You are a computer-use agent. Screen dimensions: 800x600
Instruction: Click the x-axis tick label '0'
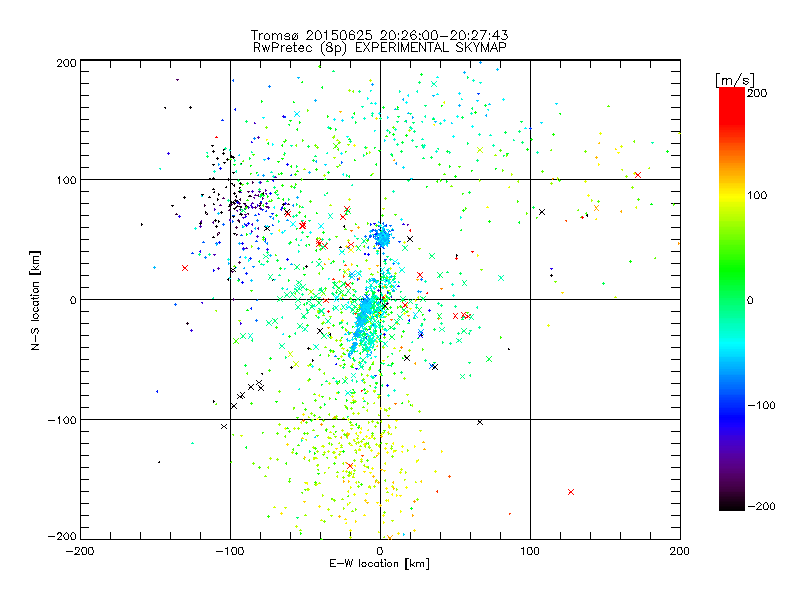click(x=380, y=551)
